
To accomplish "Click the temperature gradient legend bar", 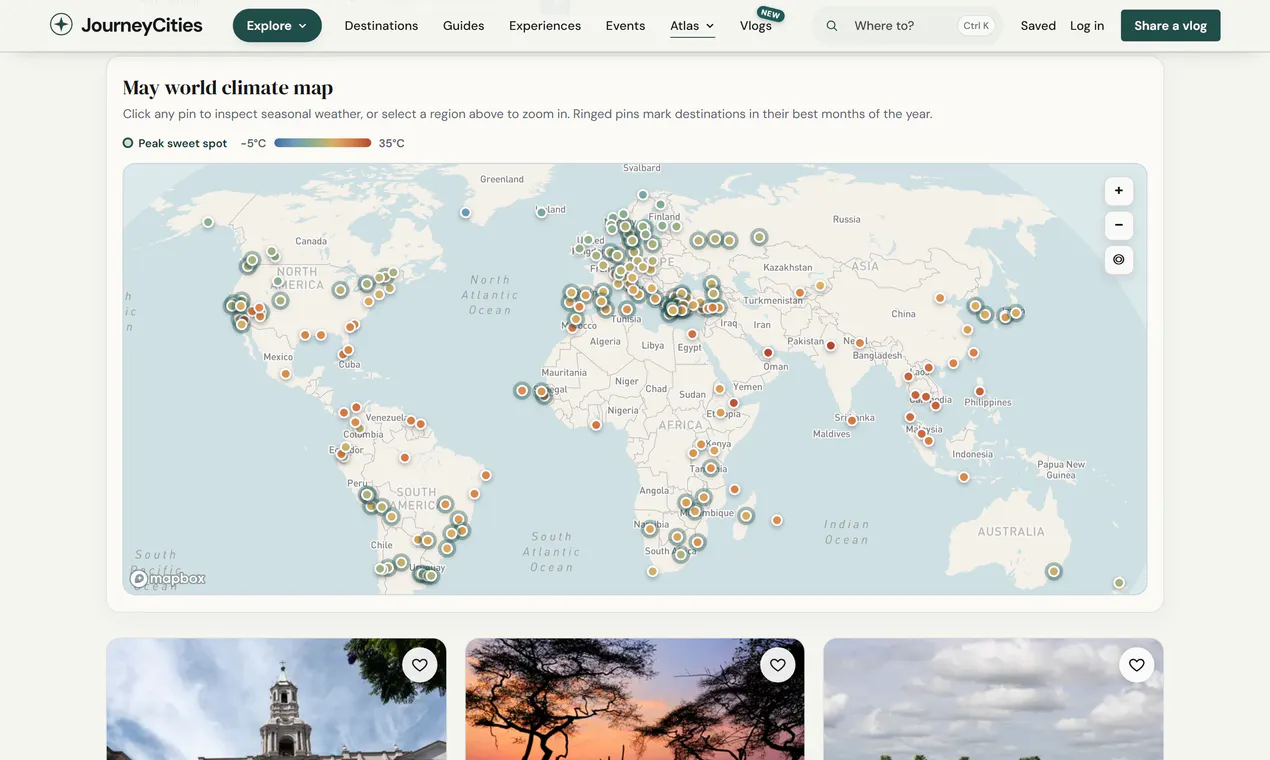I will tap(322, 143).
